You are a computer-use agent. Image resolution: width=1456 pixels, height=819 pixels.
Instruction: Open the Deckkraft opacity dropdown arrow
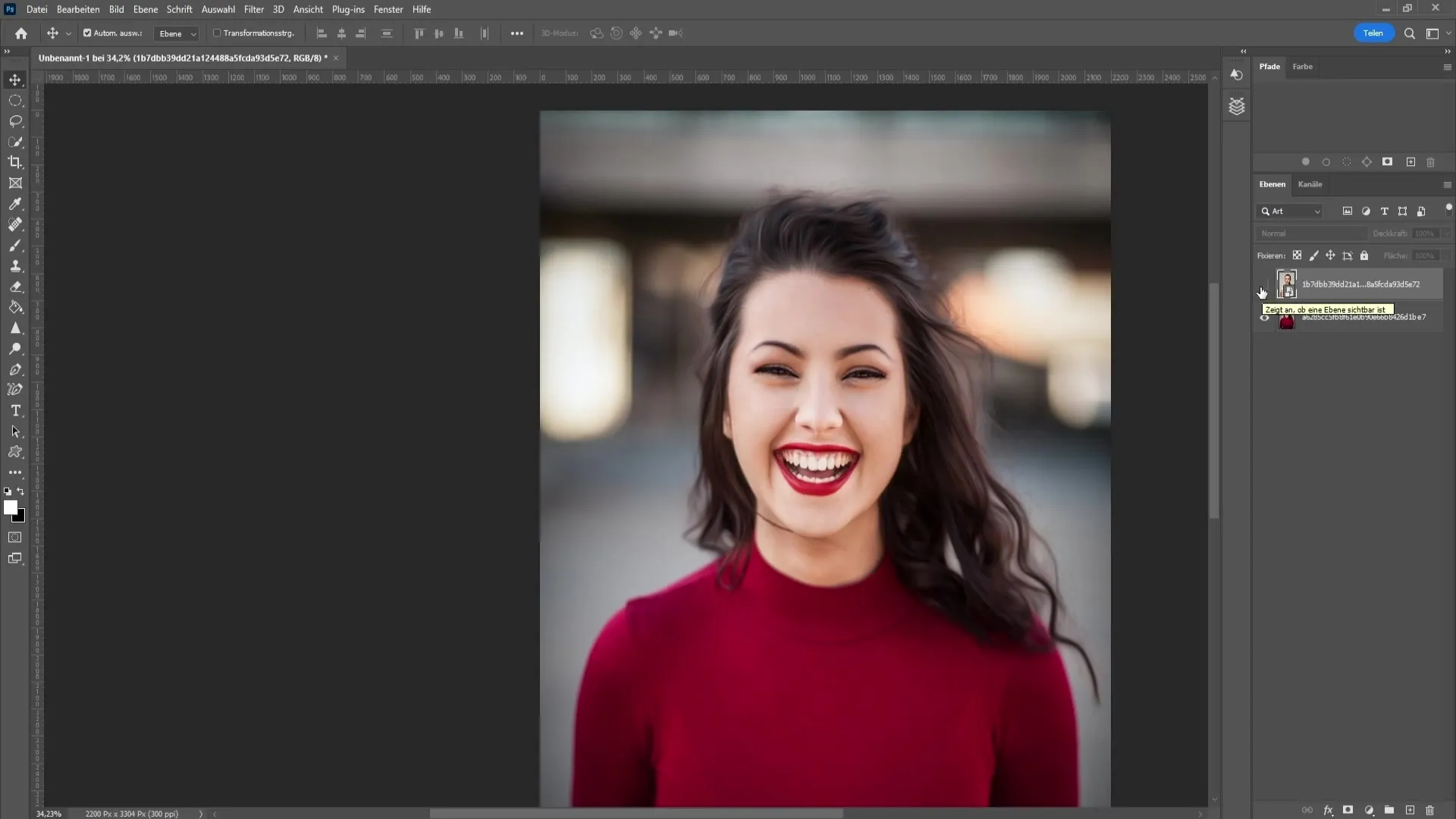click(1447, 234)
